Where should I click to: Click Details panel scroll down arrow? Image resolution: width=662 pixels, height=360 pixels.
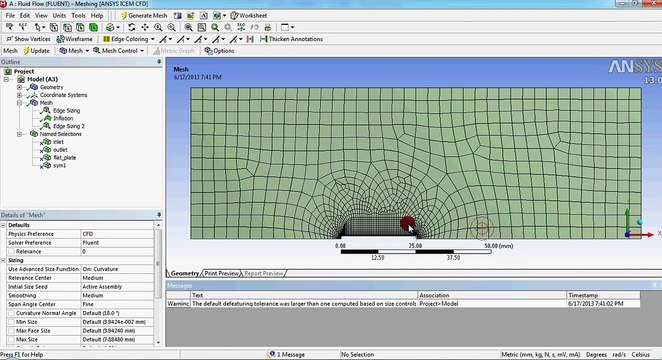[x=158, y=343]
